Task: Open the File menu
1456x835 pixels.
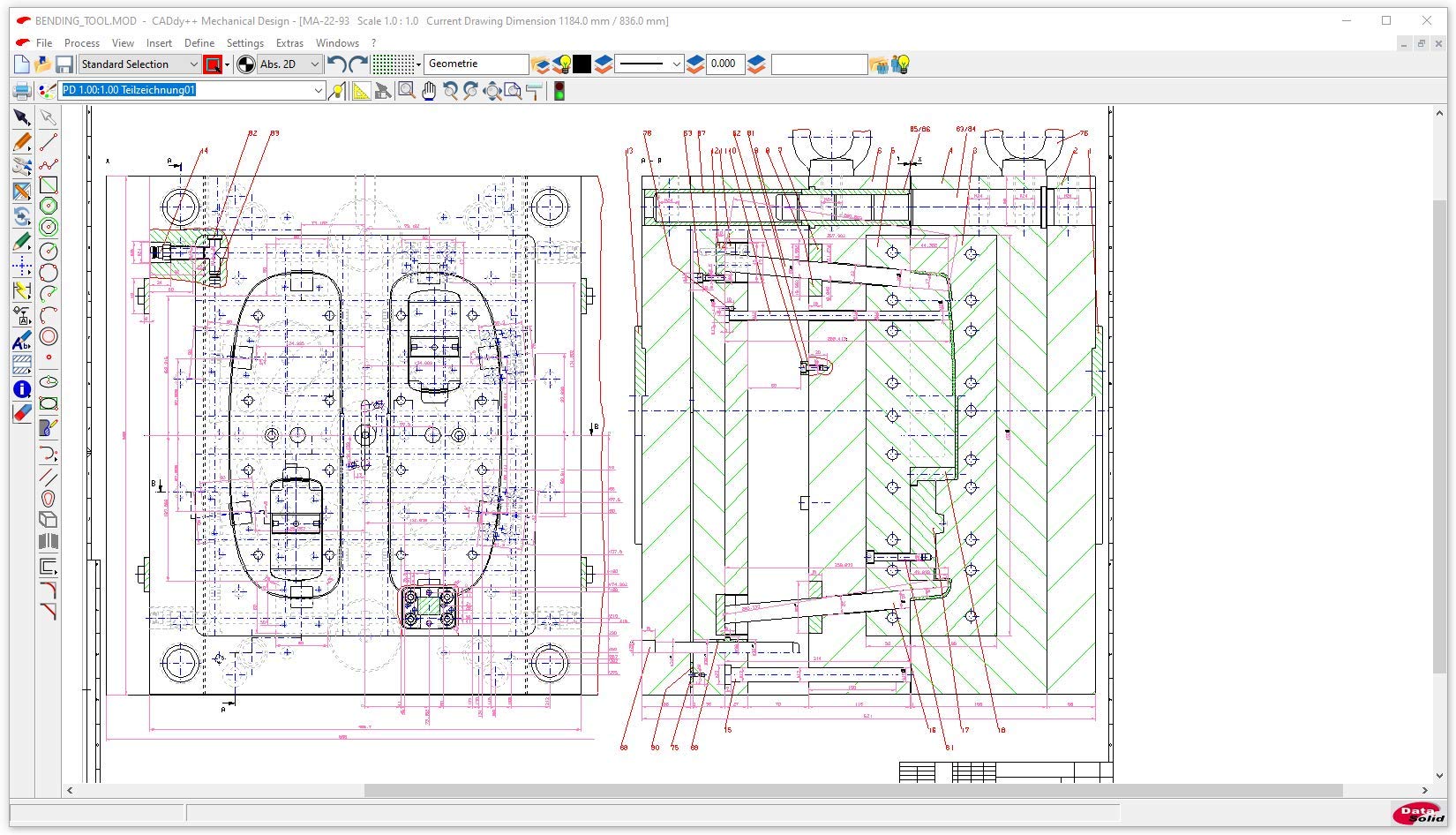Action: (x=44, y=42)
